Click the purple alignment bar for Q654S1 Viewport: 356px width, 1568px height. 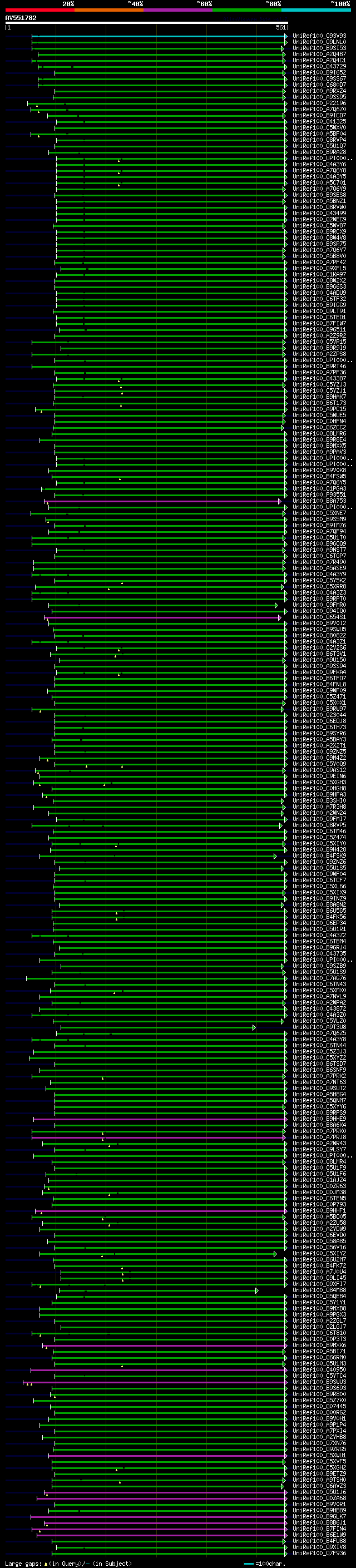pyautogui.click(x=162, y=617)
